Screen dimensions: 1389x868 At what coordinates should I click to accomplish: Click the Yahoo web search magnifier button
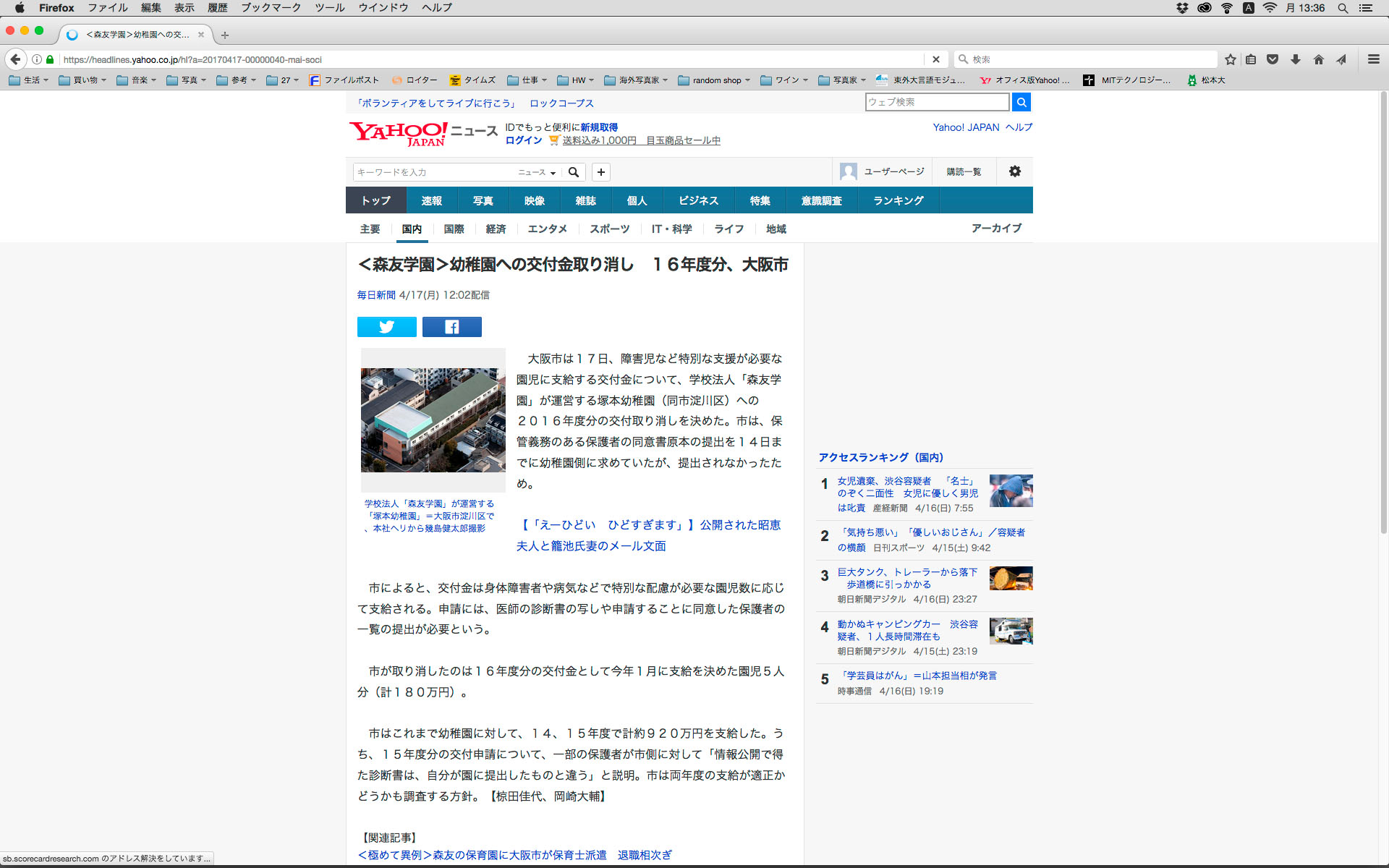[x=1021, y=102]
